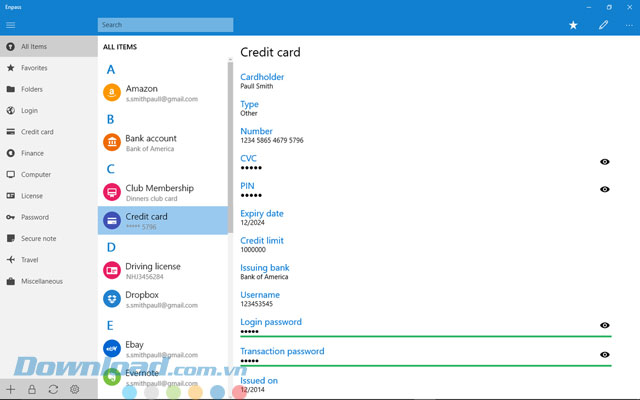This screenshot has width=640, height=400.
Task: Open settings gear icon at bottom
Action: click(x=75, y=389)
